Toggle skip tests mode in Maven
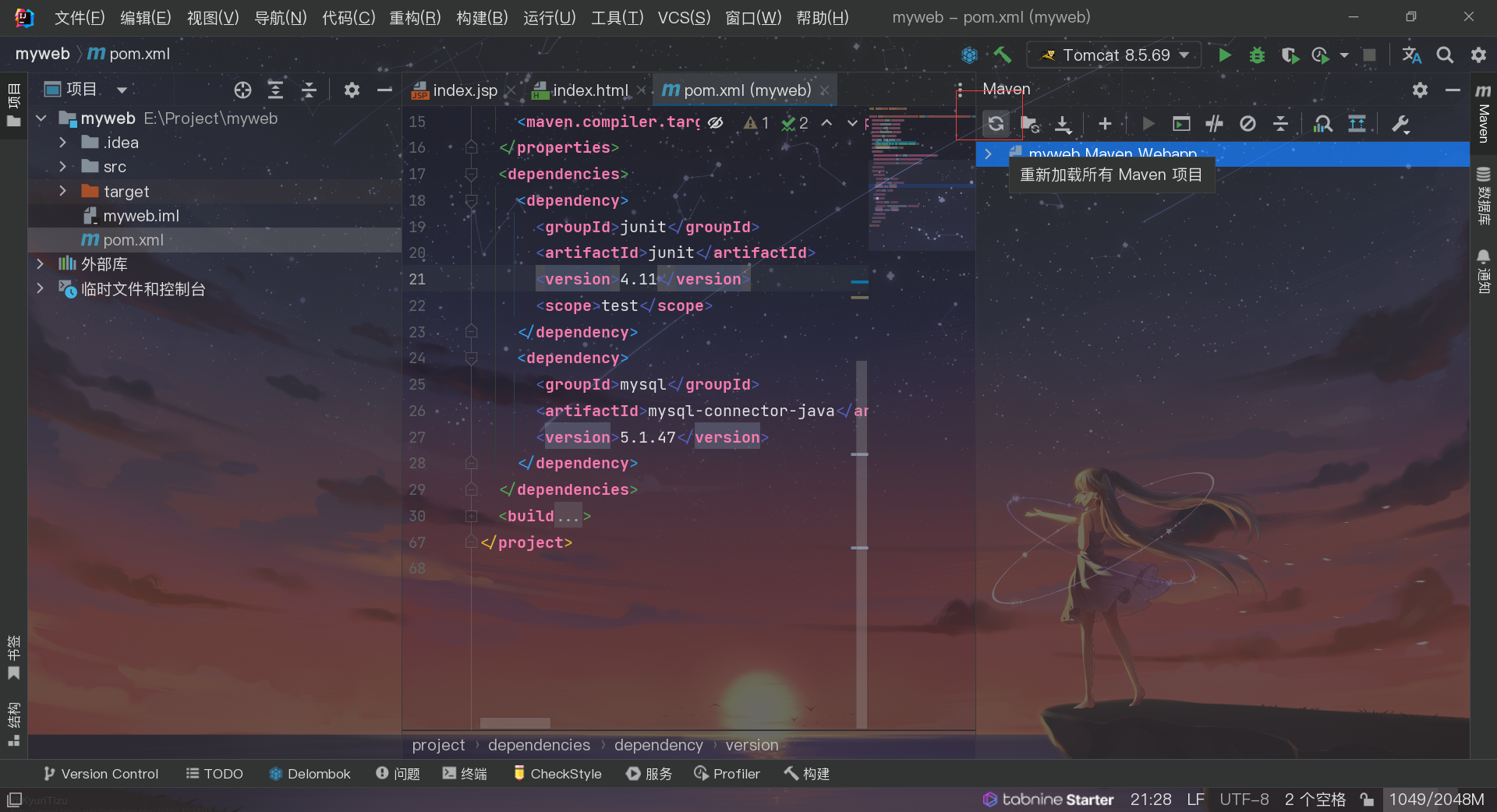 [x=1247, y=123]
